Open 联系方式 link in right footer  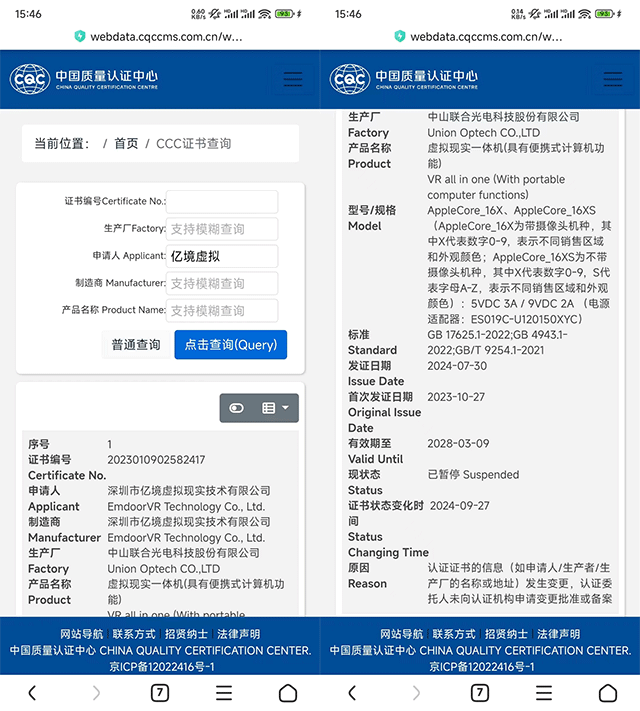[x=454, y=634]
